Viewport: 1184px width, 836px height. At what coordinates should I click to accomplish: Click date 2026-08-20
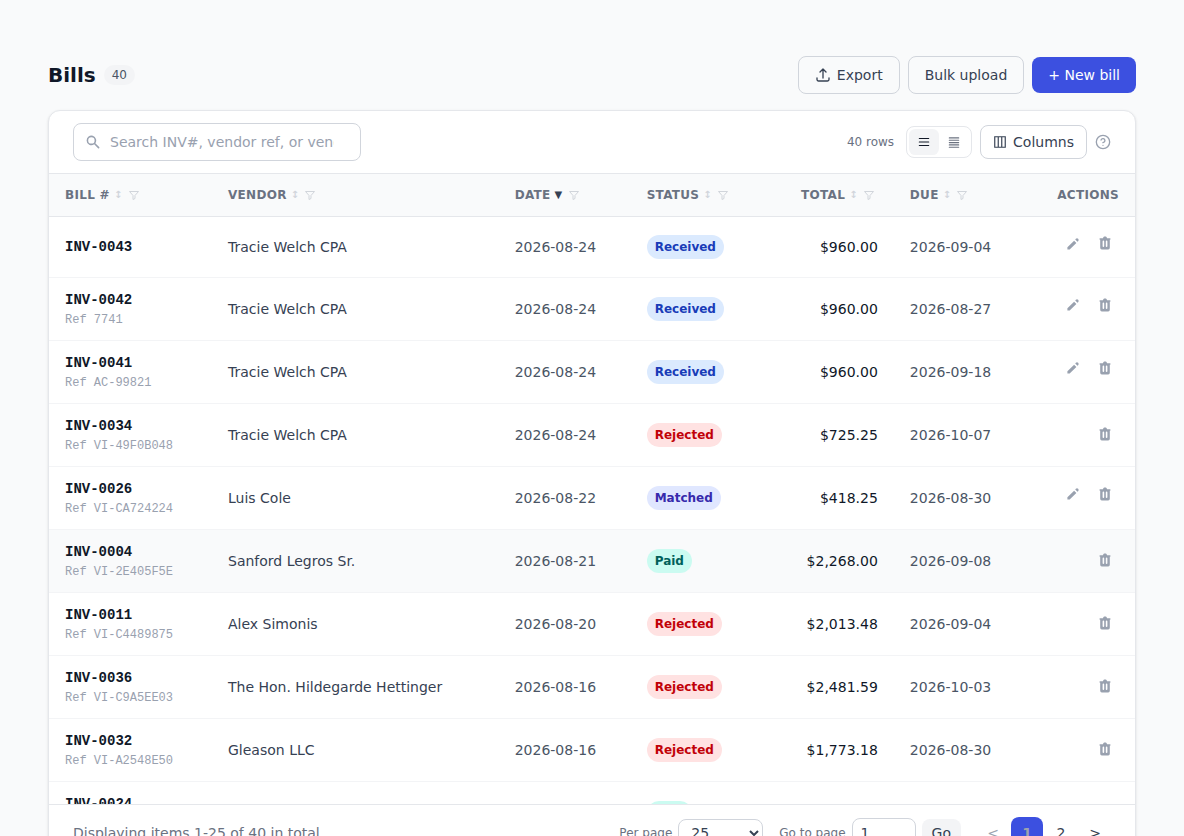(x=555, y=624)
